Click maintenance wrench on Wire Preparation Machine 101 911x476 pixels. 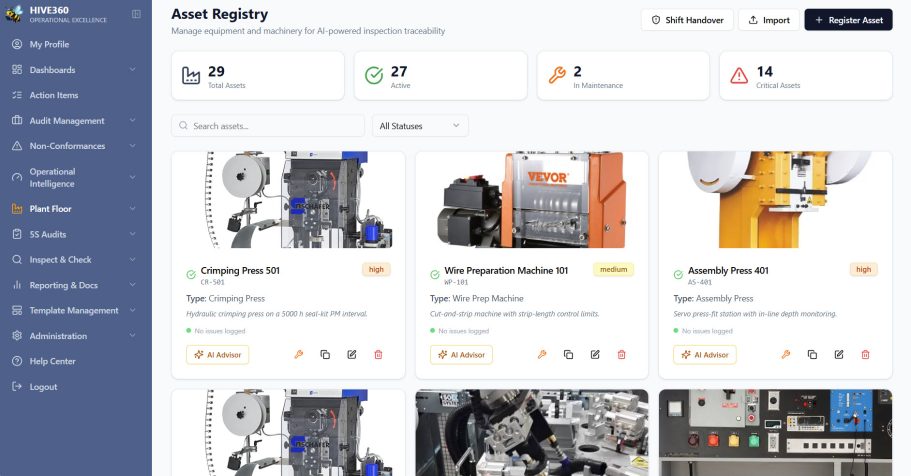coord(542,355)
